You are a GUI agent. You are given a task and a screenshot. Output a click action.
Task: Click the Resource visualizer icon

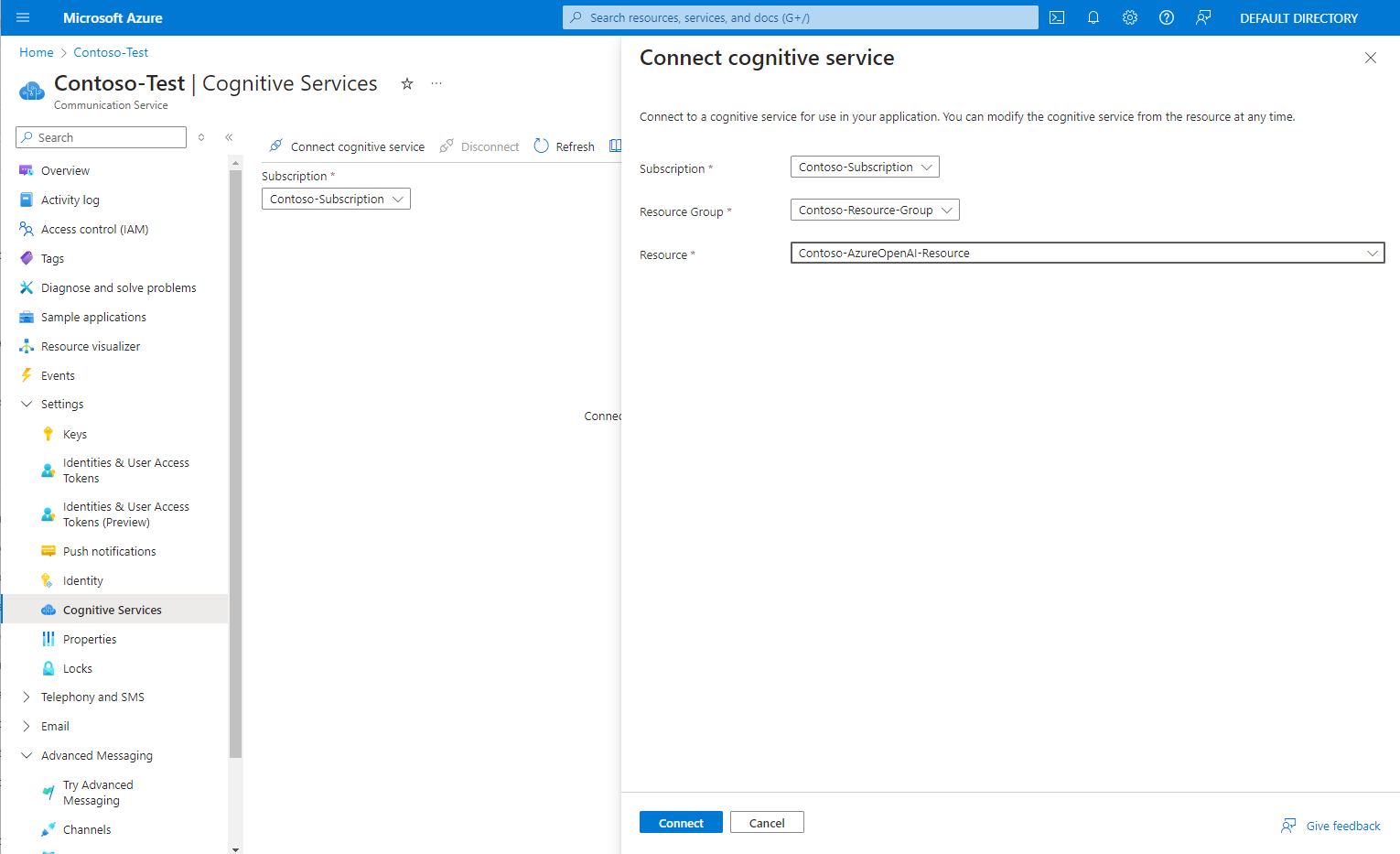[x=27, y=346]
